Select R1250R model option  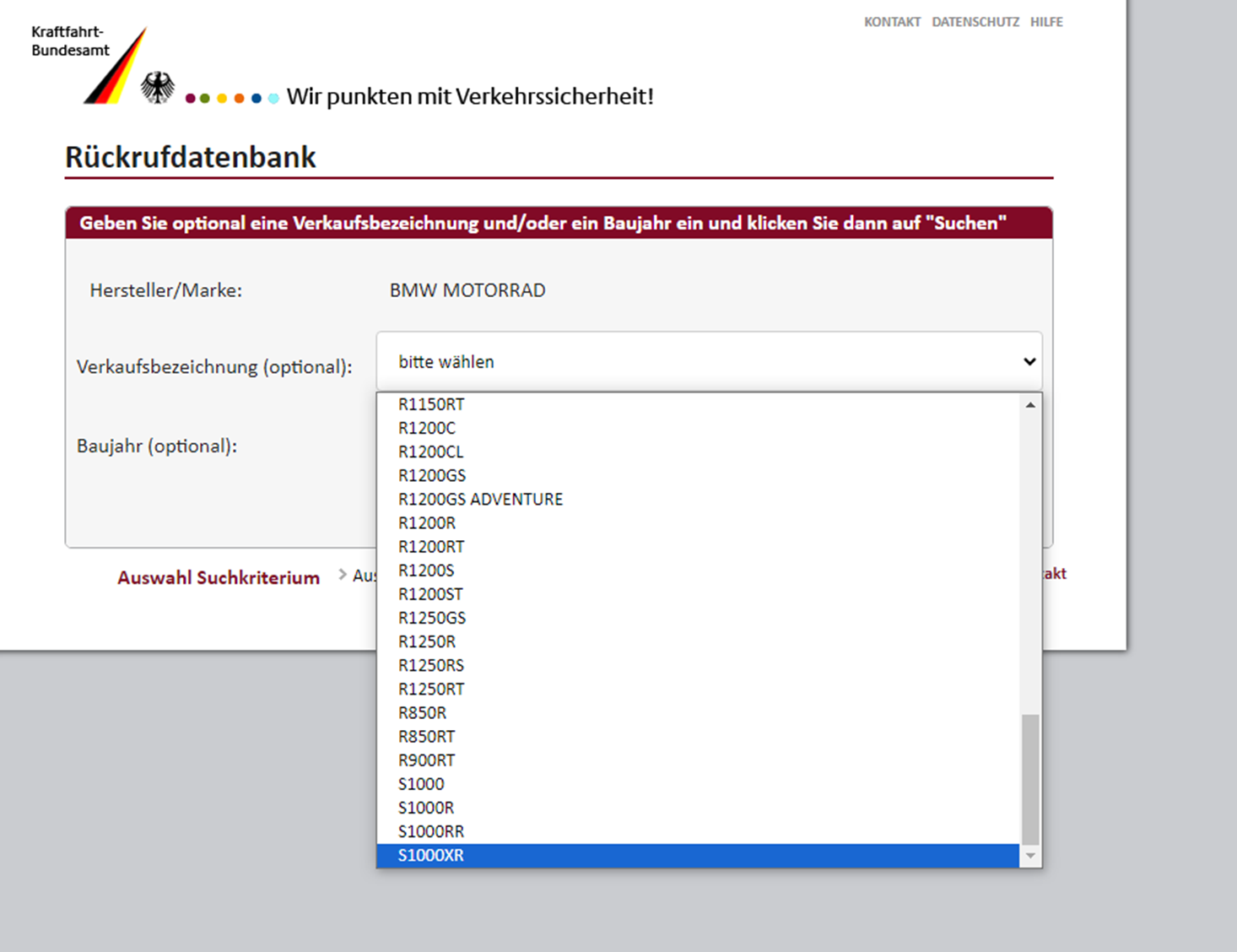coord(698,641)
